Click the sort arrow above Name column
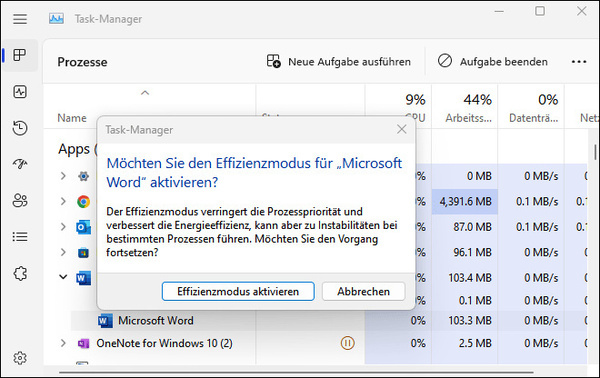 tap(145, 93)
